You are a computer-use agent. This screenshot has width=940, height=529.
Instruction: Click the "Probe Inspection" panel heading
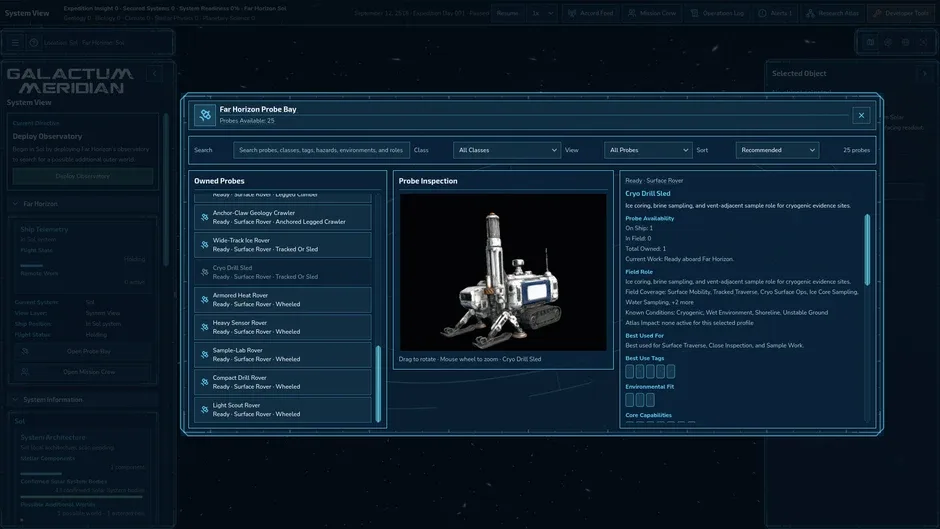tap(427, 181)
